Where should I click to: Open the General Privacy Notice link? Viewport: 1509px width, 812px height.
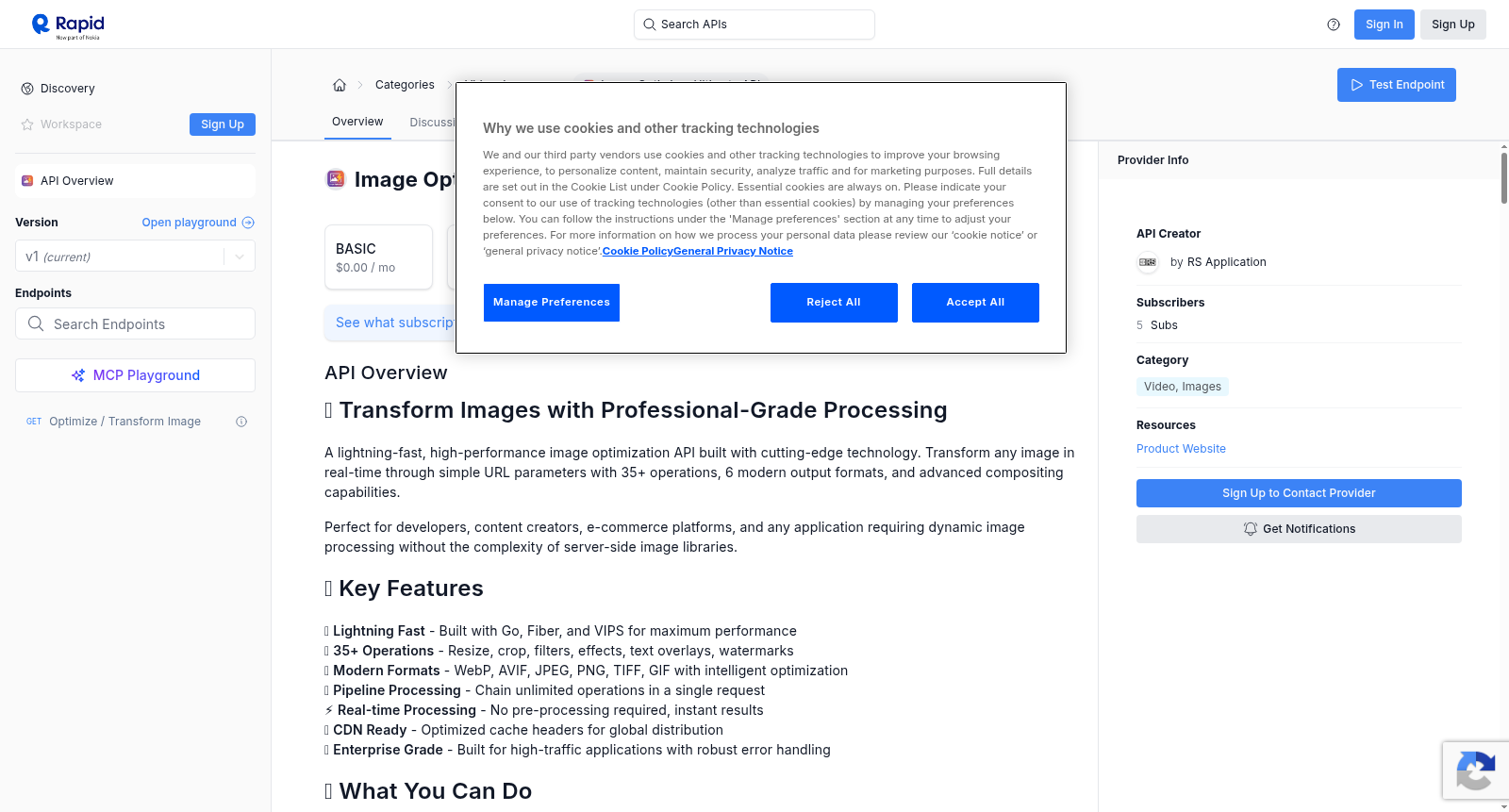tap(733, 251)
